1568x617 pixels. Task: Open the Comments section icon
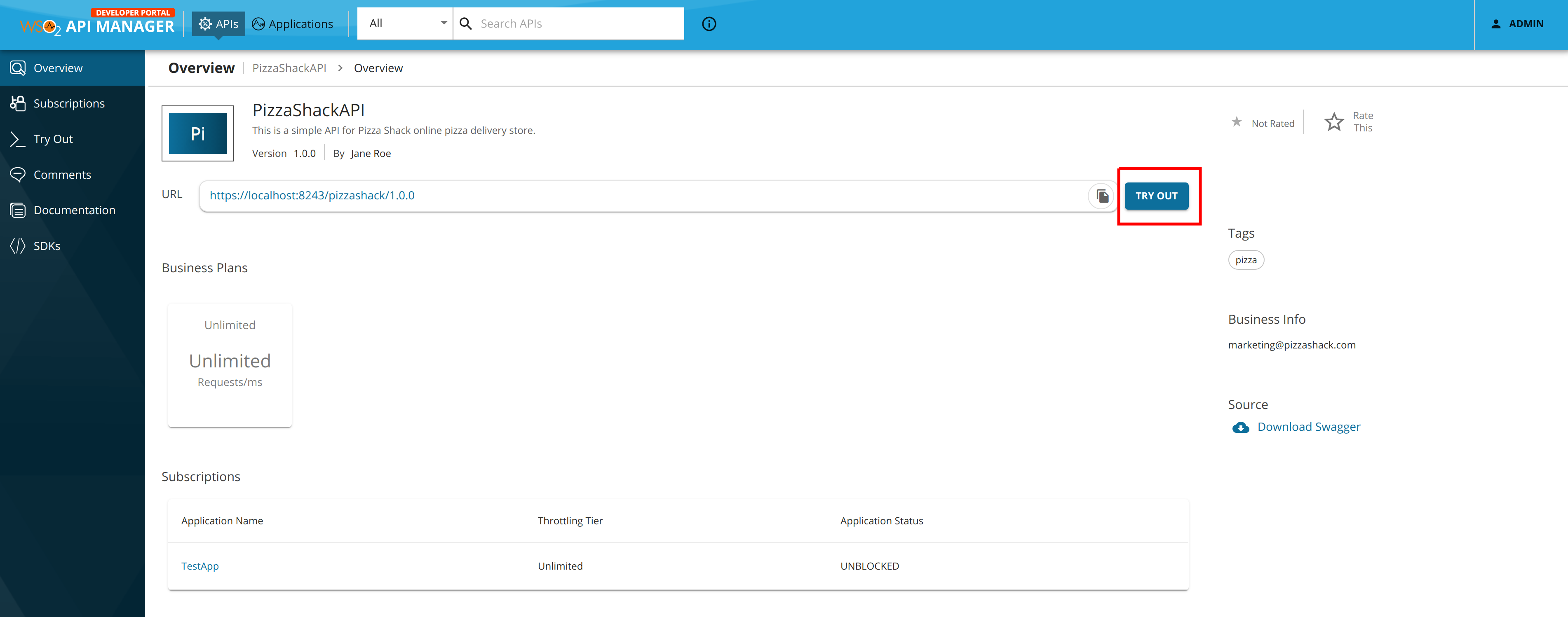point(18,174)
